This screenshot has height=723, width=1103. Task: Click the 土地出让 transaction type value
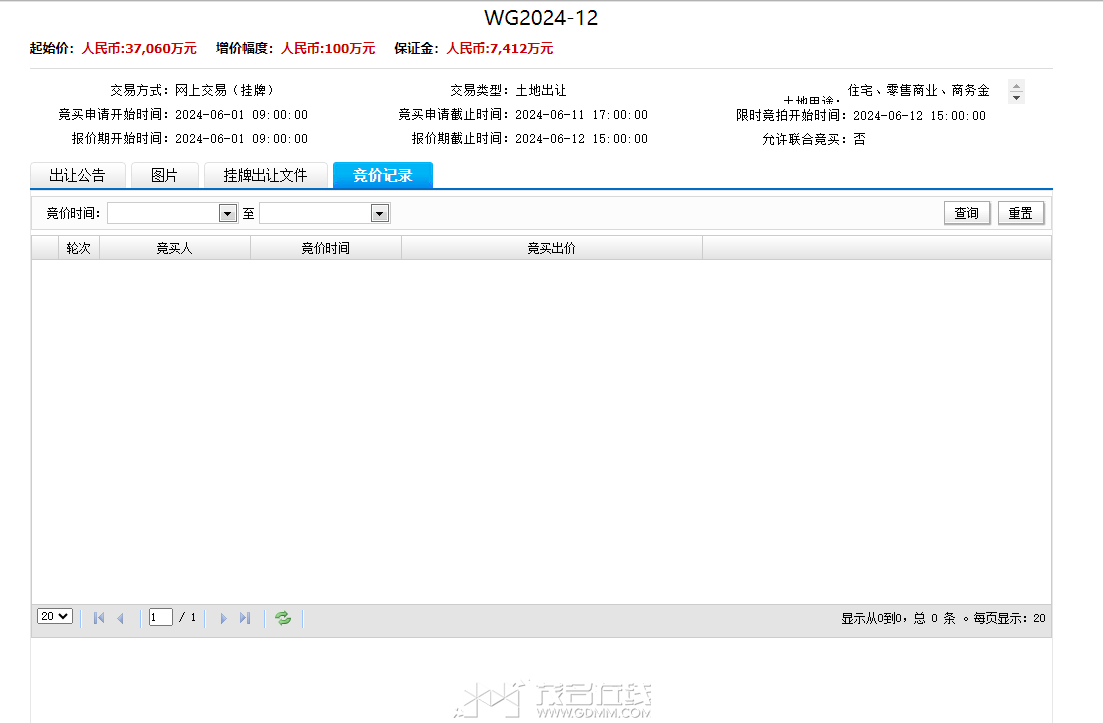pyautogui.click(x=540, y=91)
